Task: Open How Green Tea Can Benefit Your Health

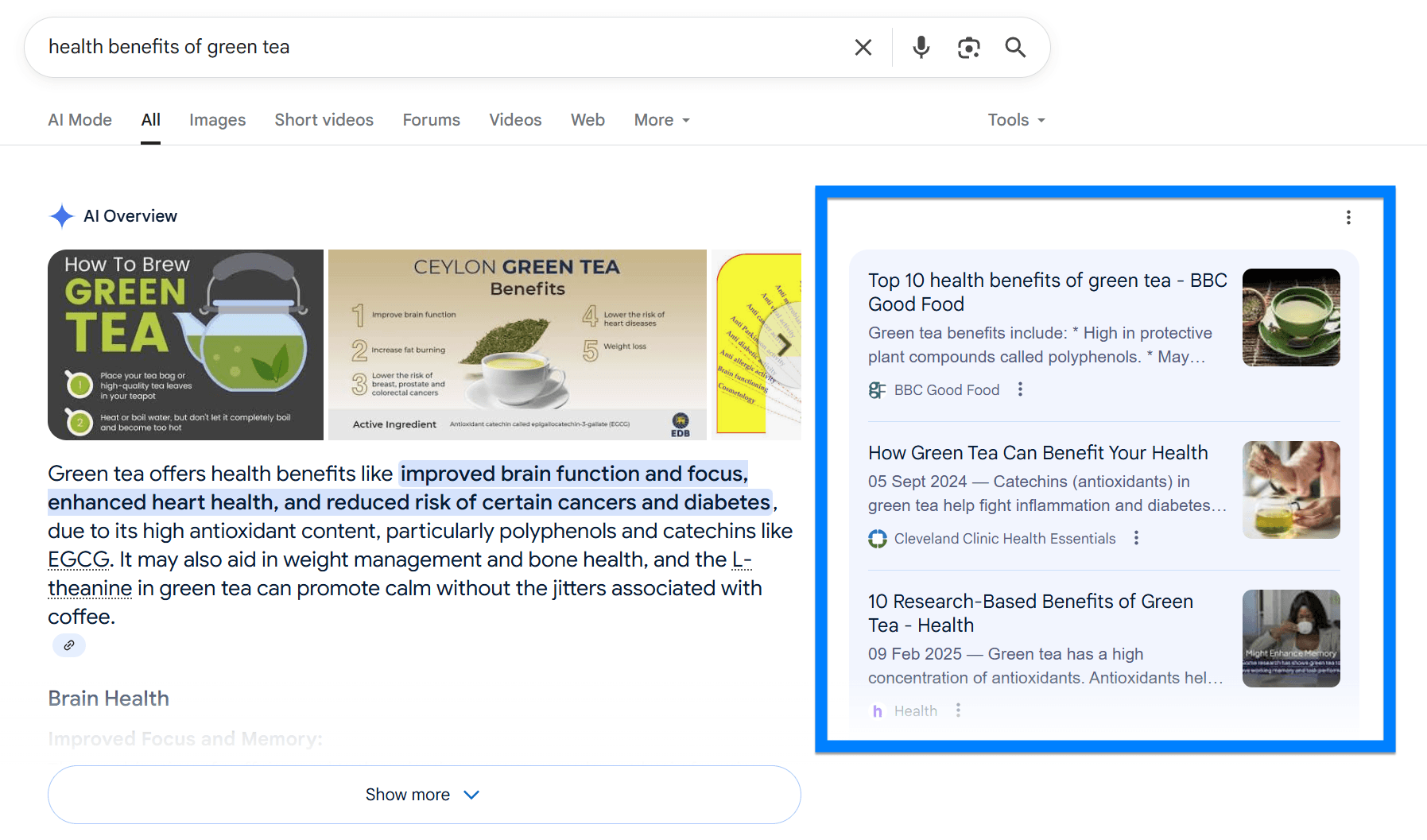Action: tap(1037, 453)
